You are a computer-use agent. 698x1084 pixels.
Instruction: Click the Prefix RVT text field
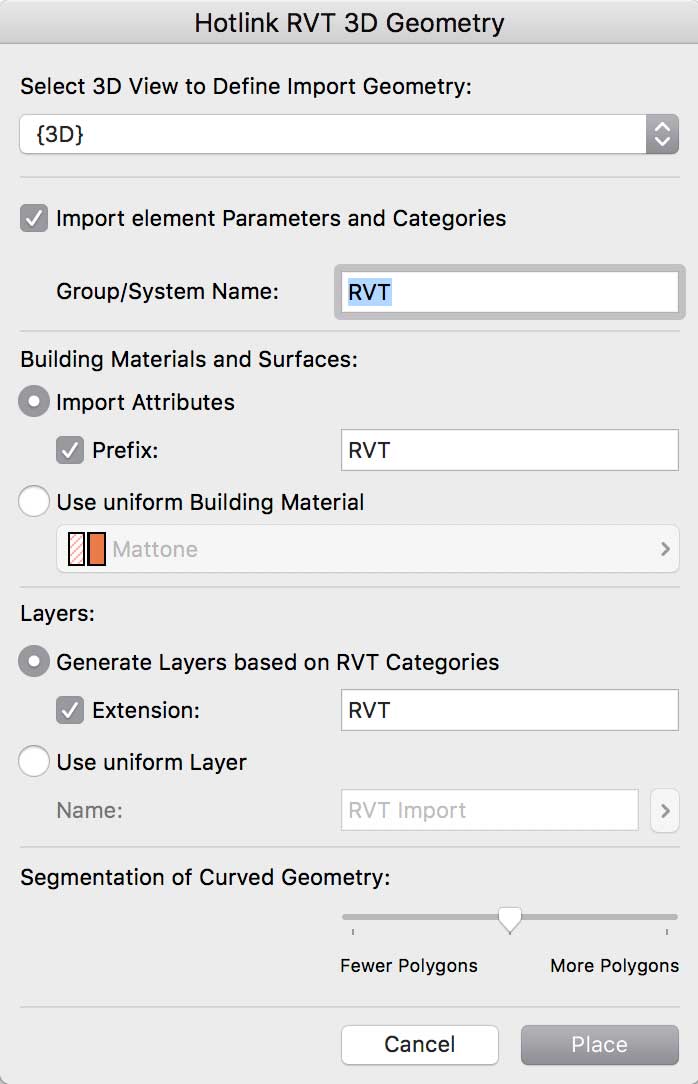[509, 450]
